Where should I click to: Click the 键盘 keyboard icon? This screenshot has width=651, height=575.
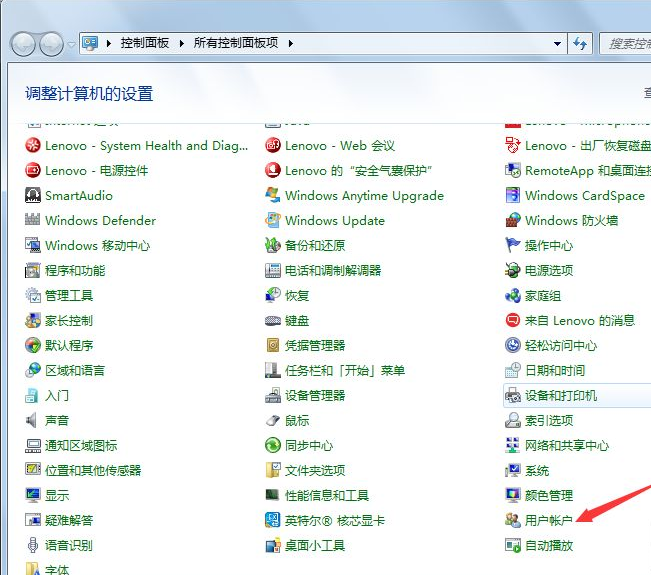pyautogui.click(x=273, y=321)
